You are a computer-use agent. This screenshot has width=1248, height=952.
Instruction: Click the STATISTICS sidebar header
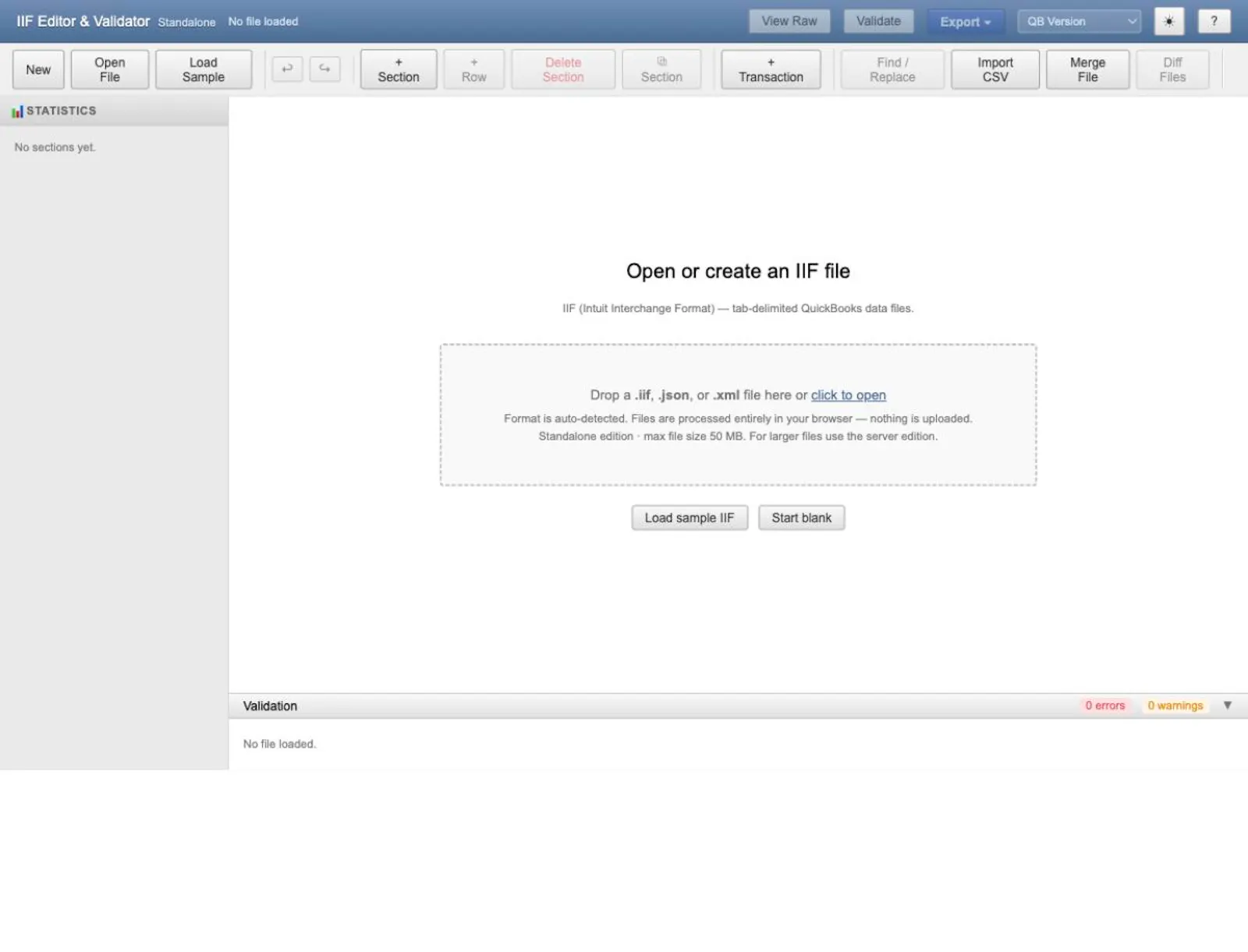[114, 111]
